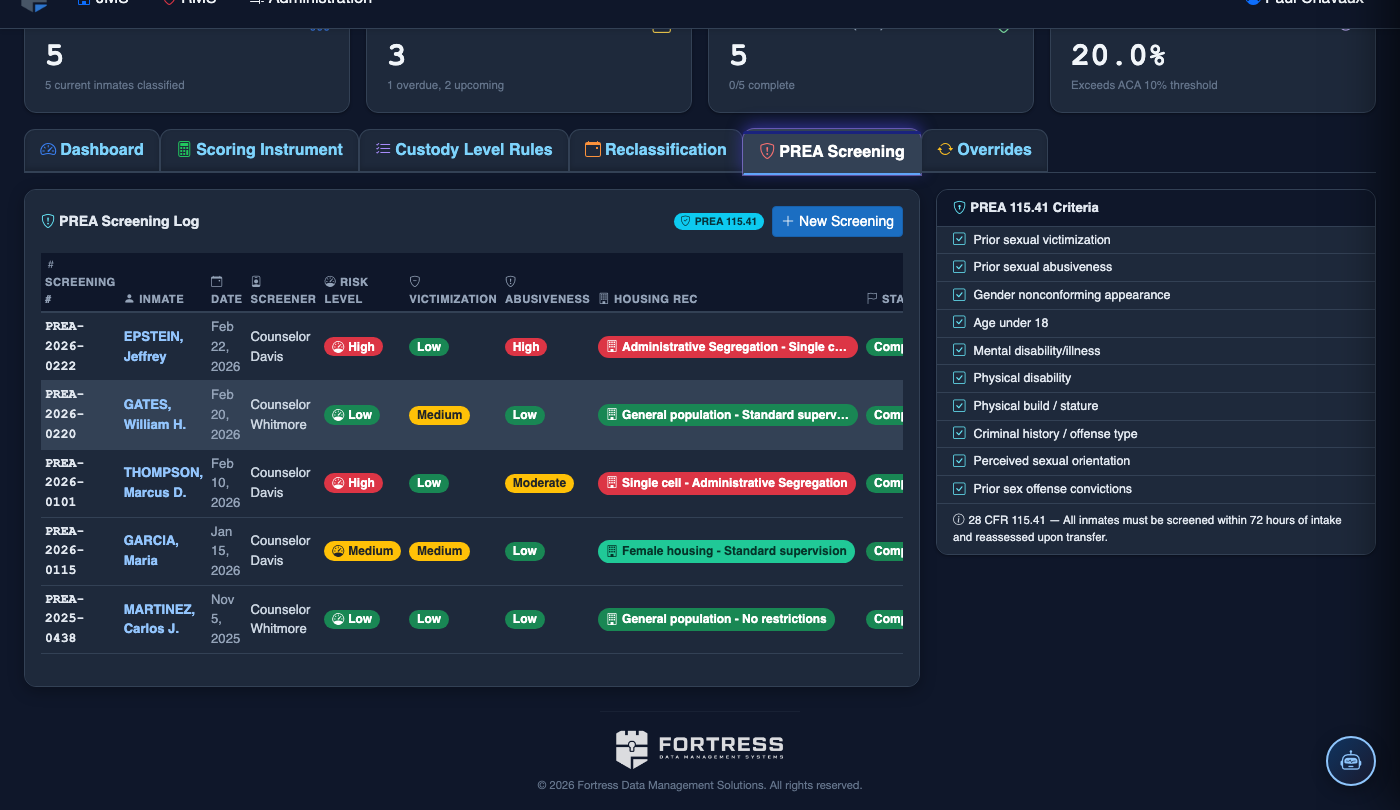Open the chatbot assistant icon
This screenshot has width=1400, height=810.
pyautogui.click(x=1351, y=761)
